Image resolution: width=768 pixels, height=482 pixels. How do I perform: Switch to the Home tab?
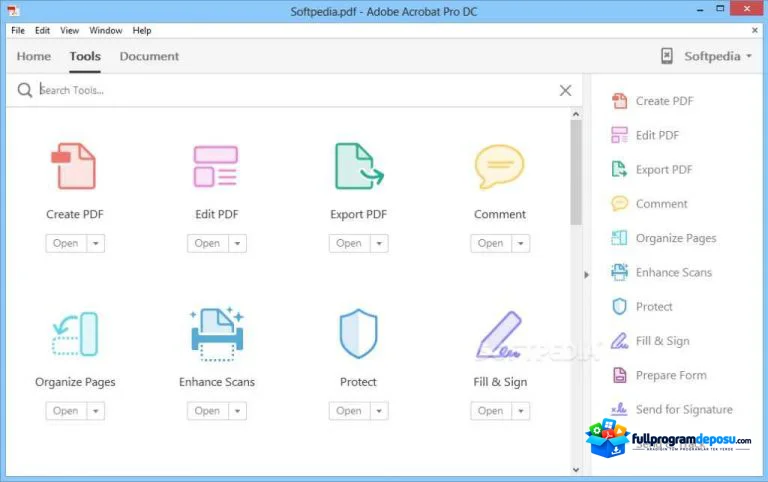[x=34, y=56]
